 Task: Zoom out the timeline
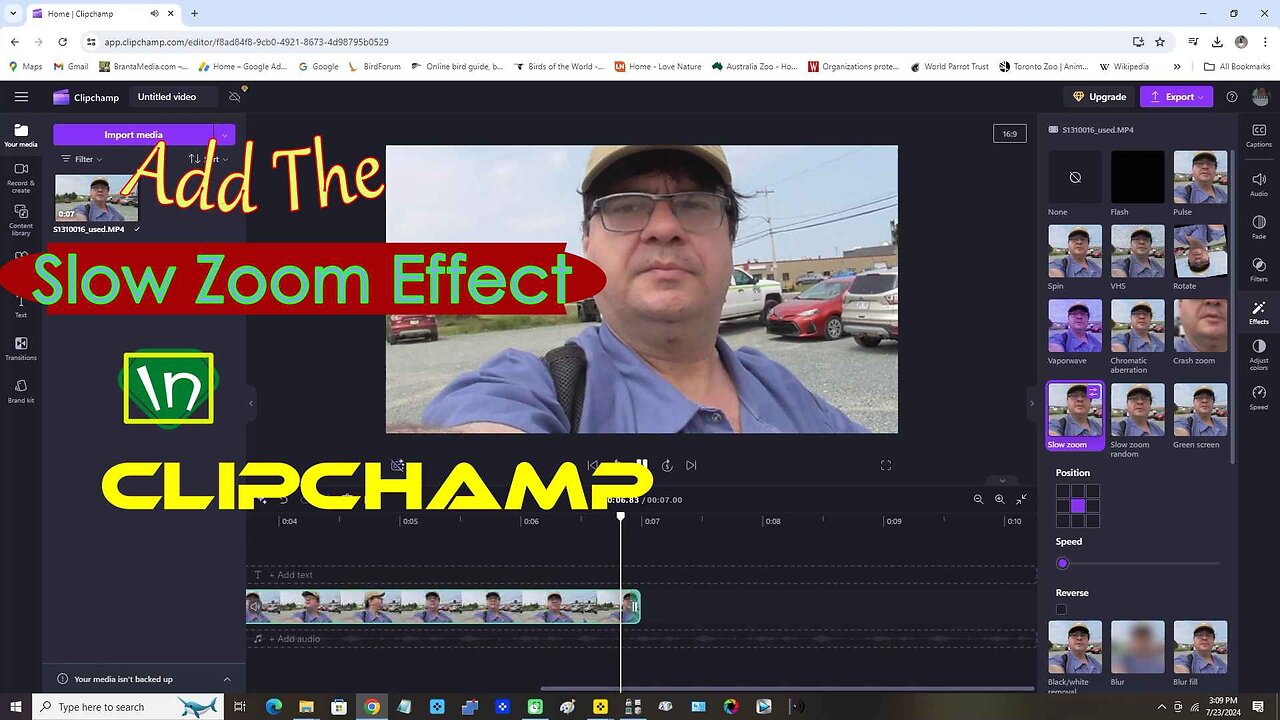coord(978,499)
